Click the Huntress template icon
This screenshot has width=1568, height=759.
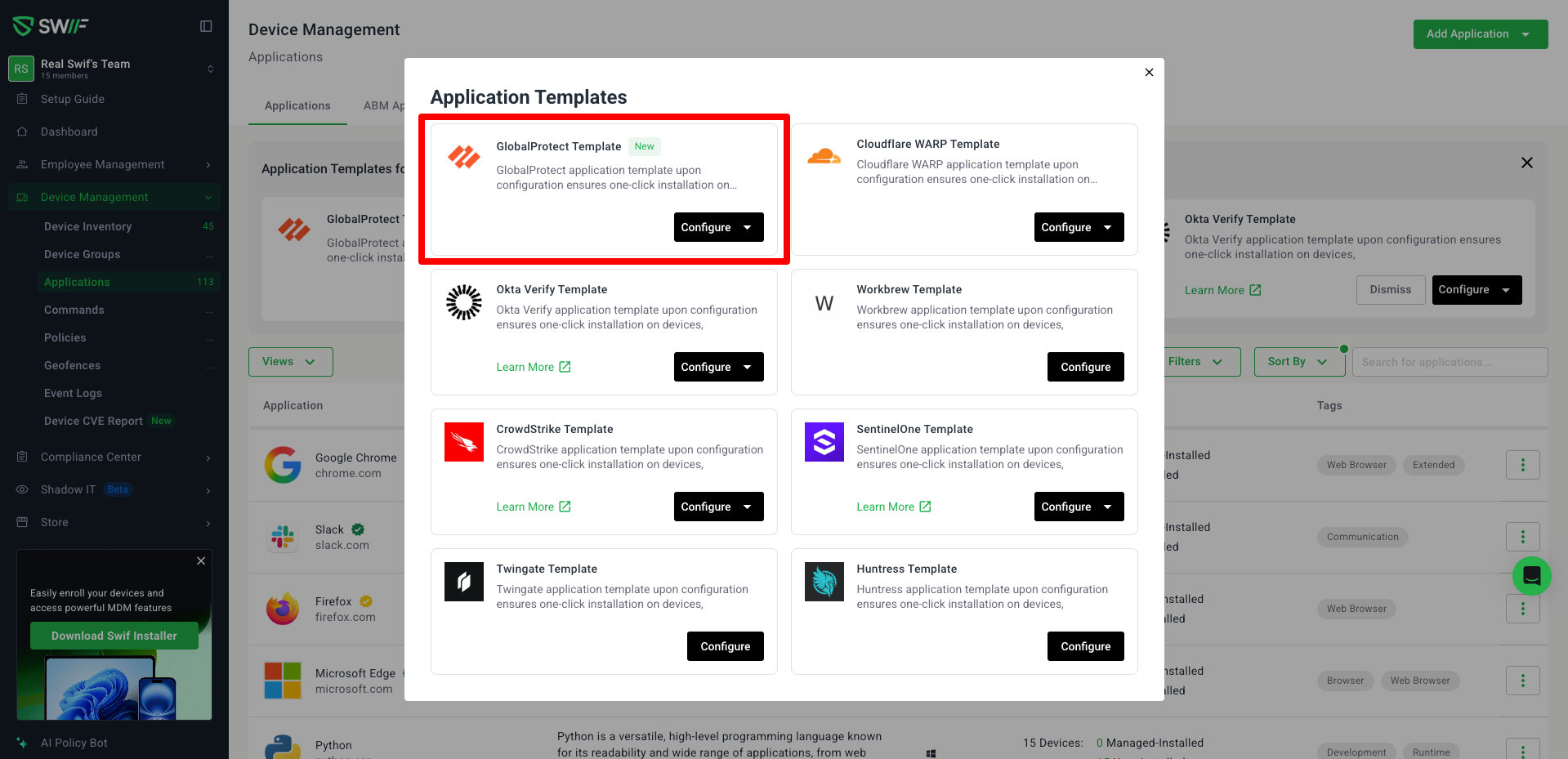824,582
